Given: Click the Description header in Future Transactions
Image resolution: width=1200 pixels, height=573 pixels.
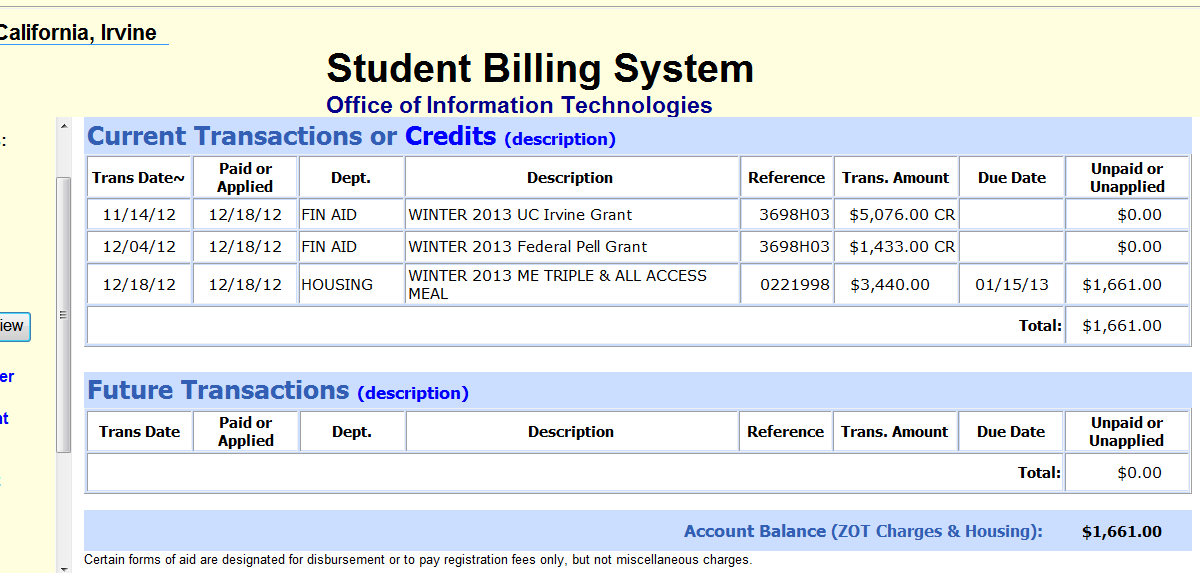Looking at the screenshot, I should tap(571, 432).
